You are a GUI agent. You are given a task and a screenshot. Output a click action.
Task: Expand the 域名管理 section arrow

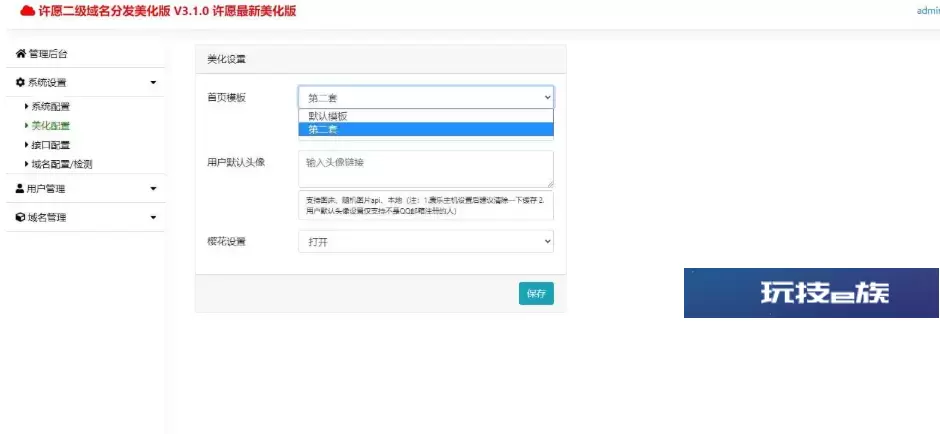click(x=153, y=218)
